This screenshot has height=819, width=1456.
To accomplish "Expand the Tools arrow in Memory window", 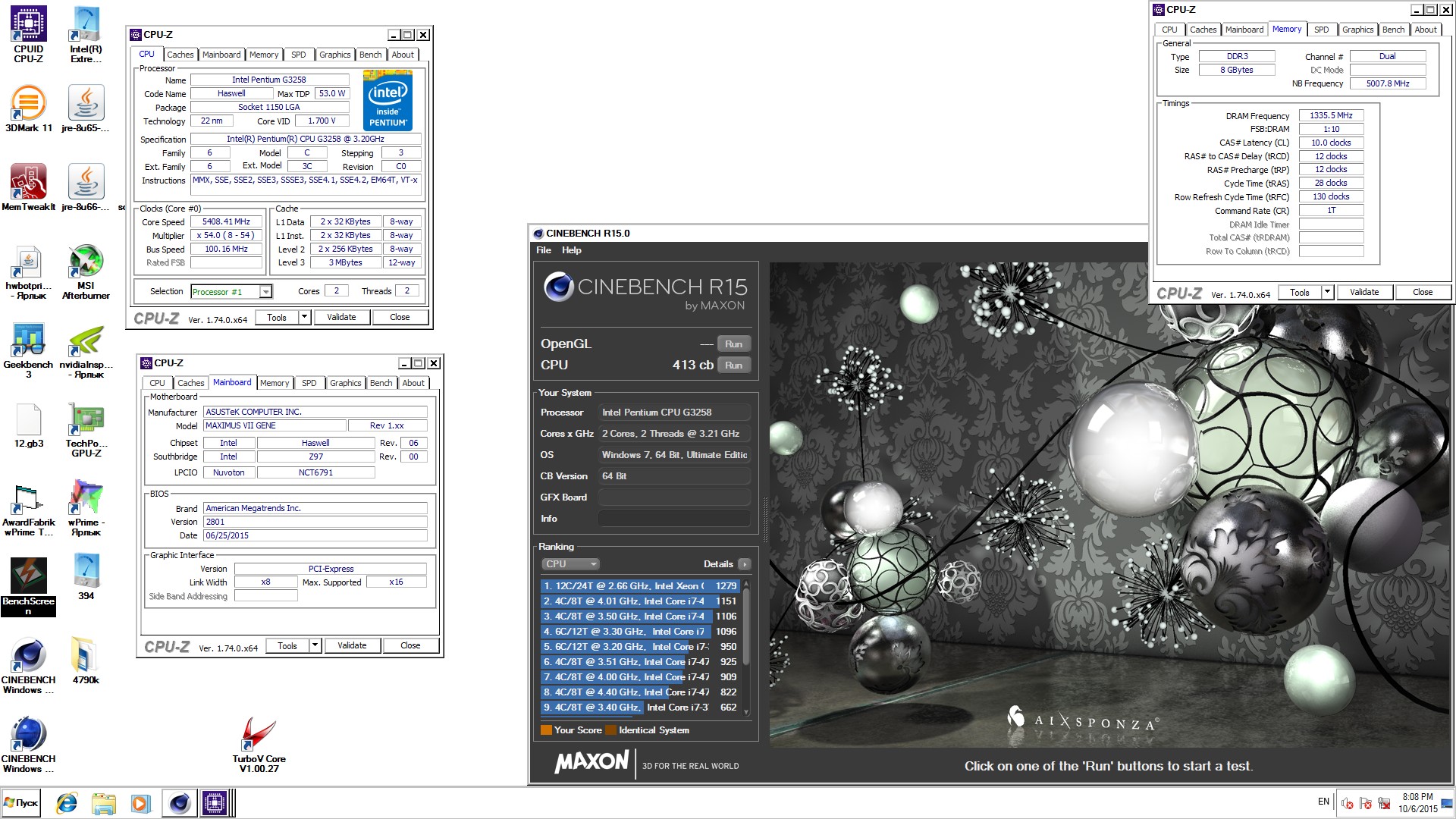I will (x=1327, y=293).
